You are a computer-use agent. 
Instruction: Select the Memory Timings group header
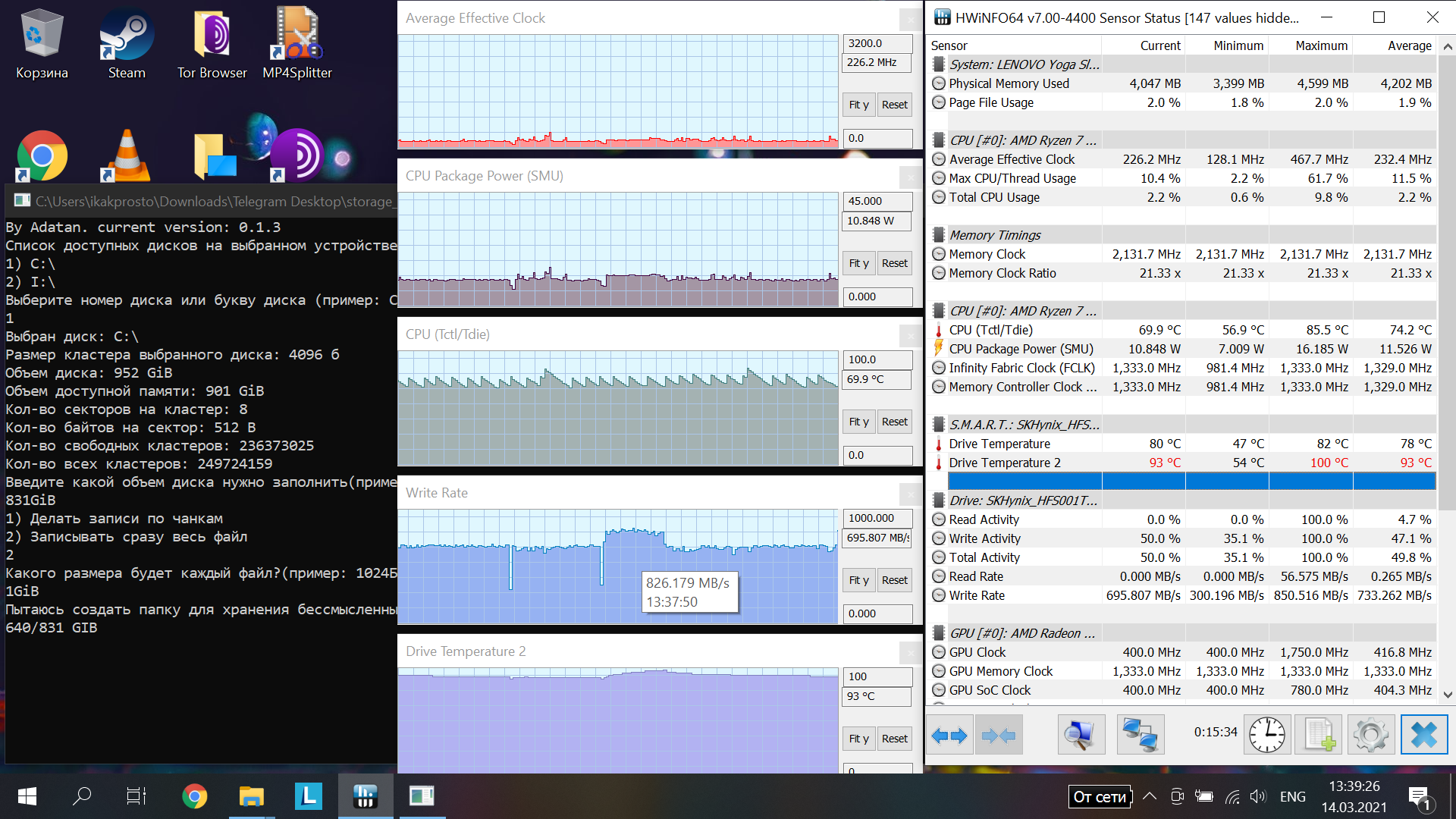(1182, 235)
